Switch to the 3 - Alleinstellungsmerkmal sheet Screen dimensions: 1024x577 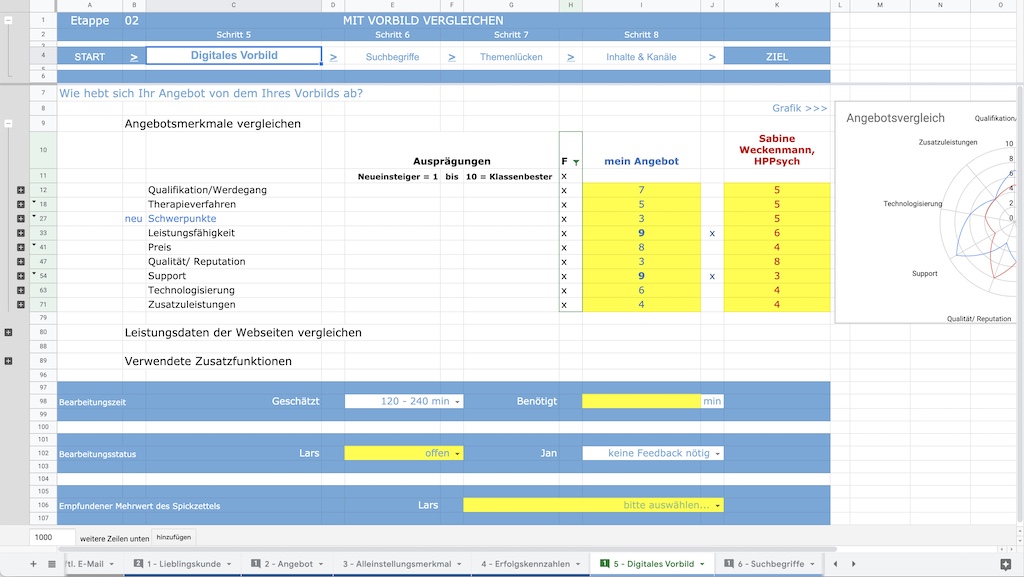point(397,564)
